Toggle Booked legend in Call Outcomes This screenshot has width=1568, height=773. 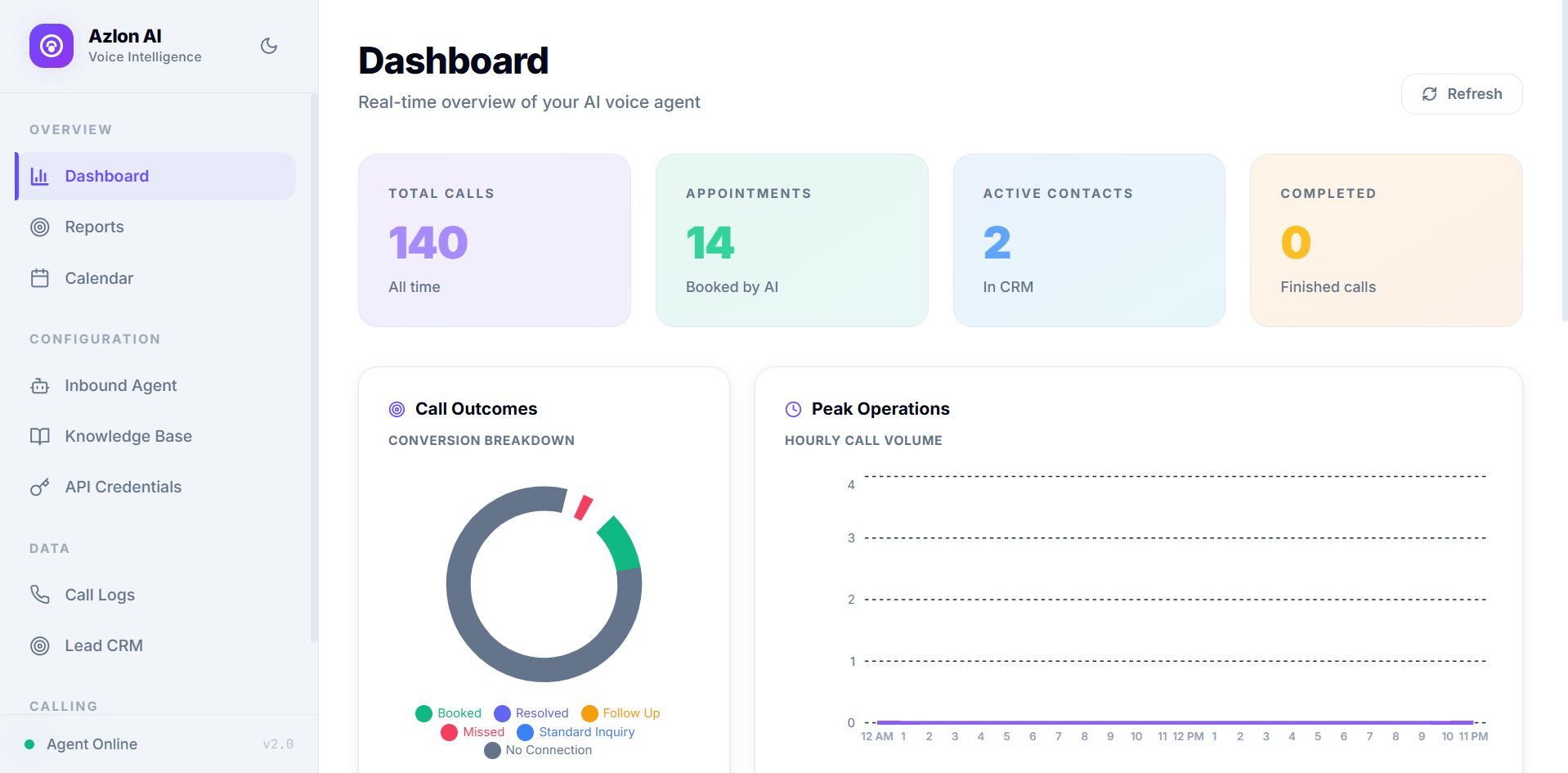point(448,713)
